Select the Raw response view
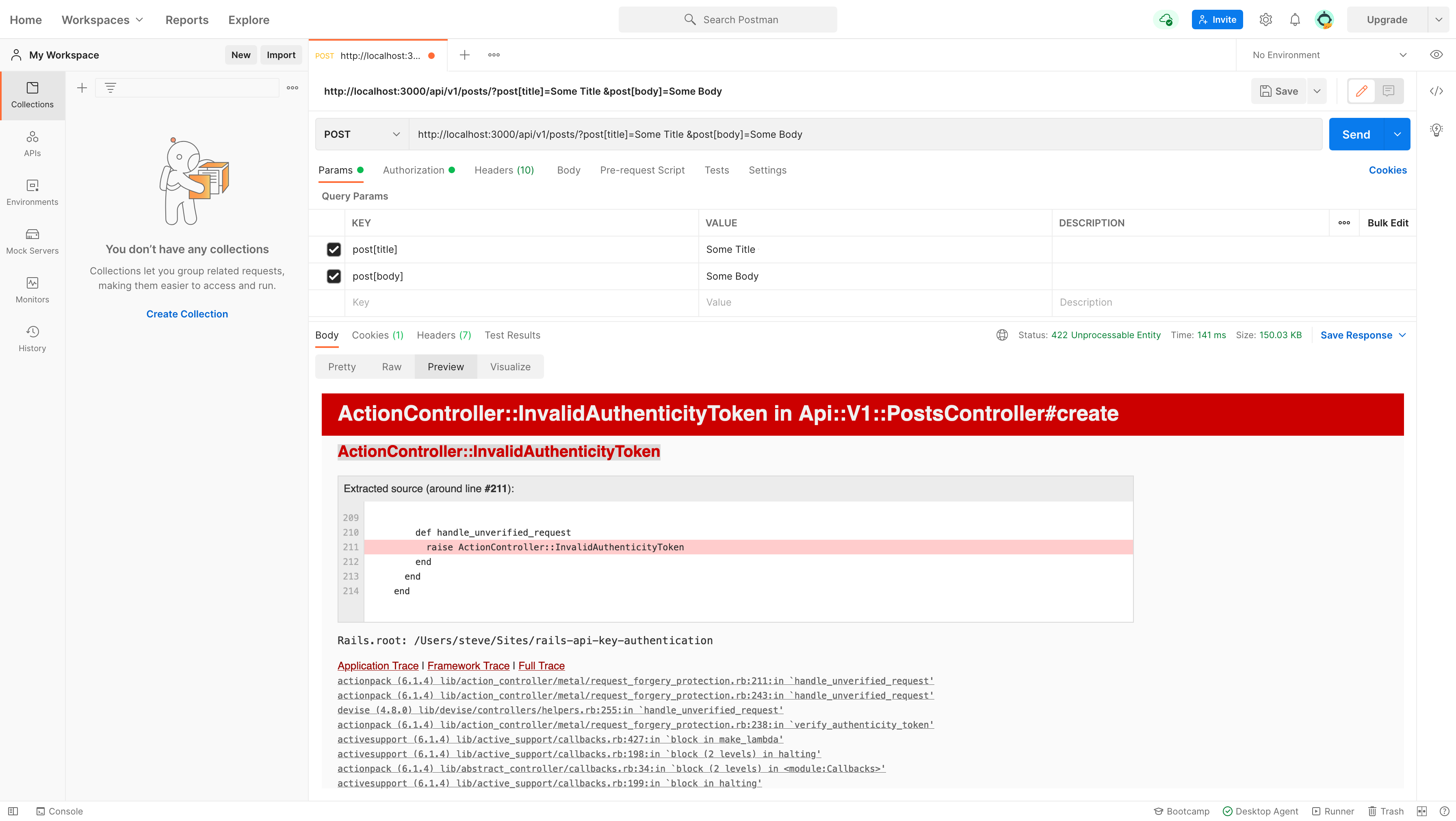Viewport: 1456px width, 821px height. (392, 367)
